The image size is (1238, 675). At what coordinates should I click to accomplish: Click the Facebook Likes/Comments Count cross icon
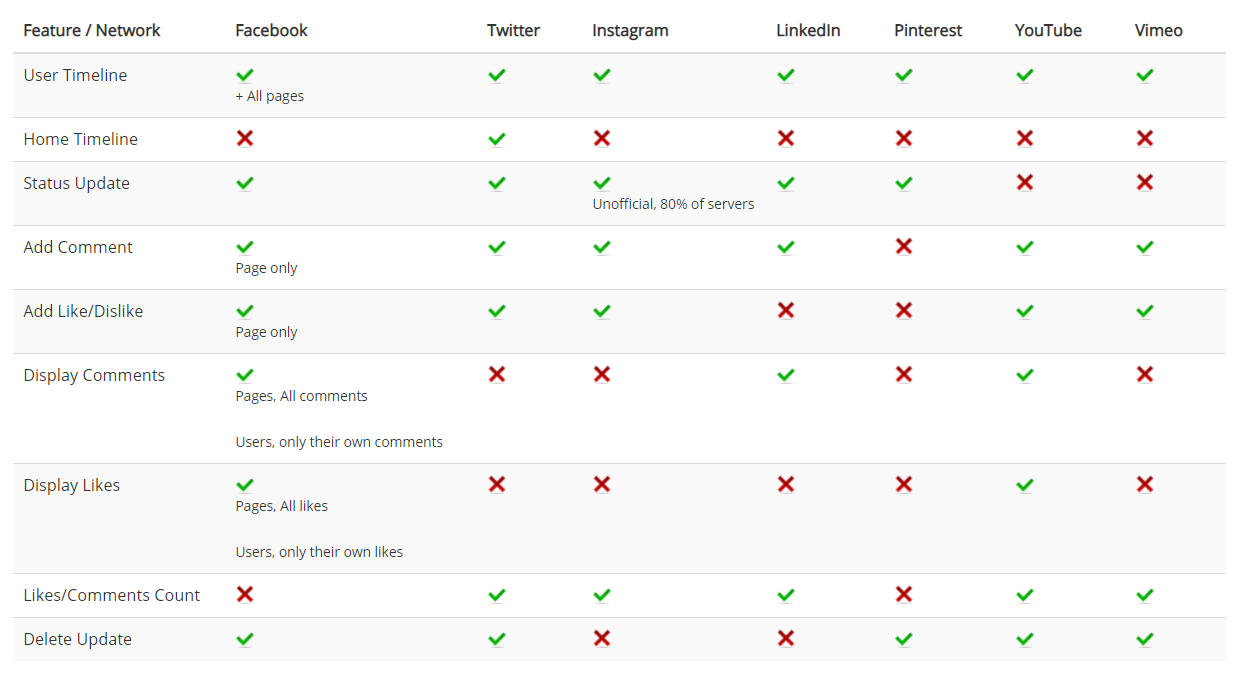[x=245, y=594]
